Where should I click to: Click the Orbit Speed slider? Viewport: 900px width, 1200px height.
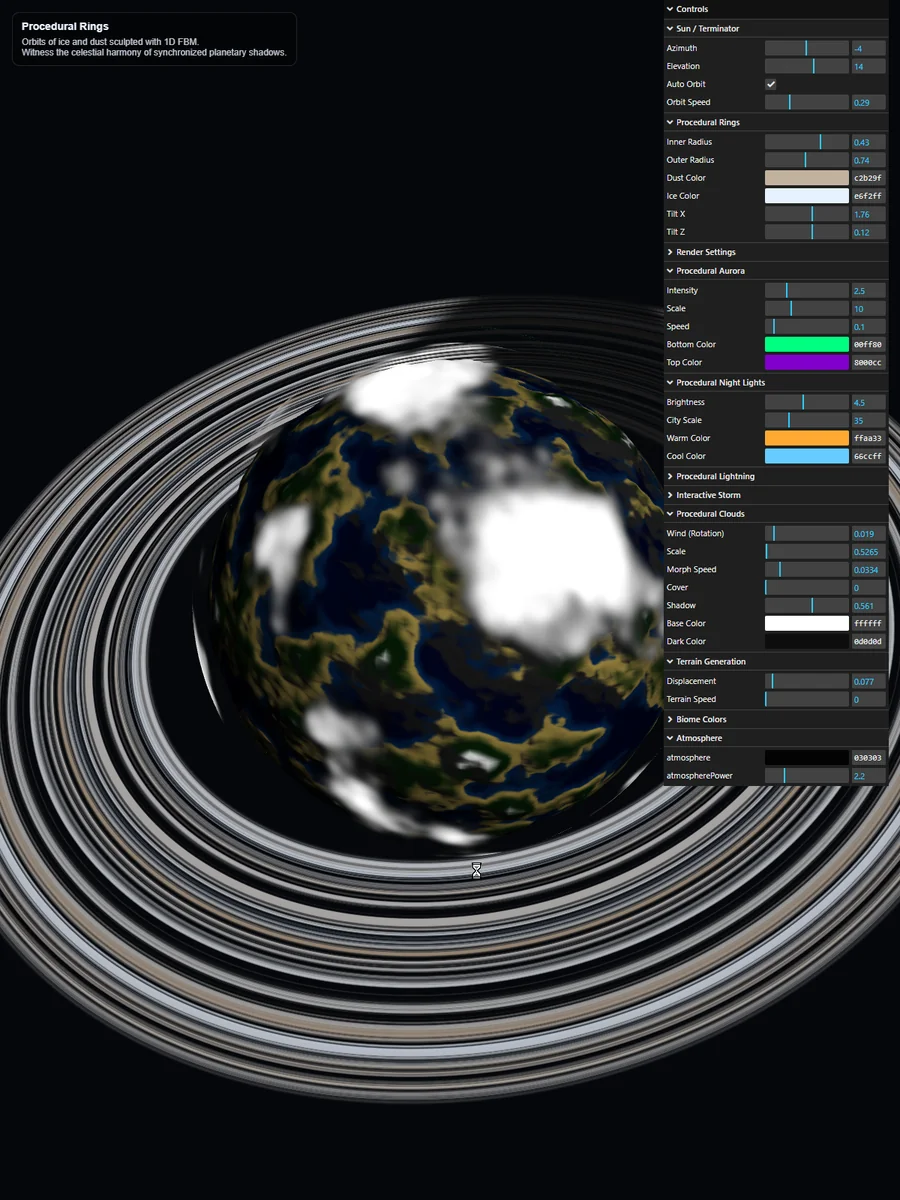(806, 102)
